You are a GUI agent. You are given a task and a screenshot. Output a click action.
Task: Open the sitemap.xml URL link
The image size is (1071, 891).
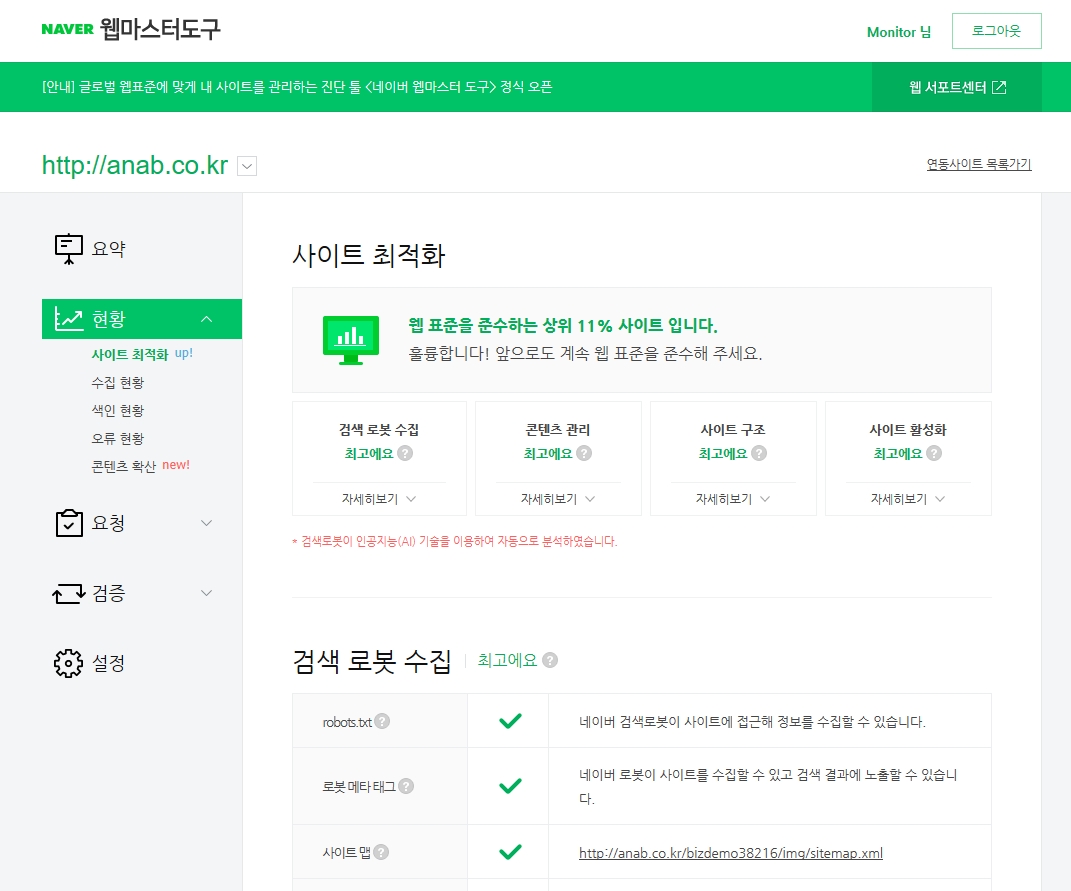point(730,853)
